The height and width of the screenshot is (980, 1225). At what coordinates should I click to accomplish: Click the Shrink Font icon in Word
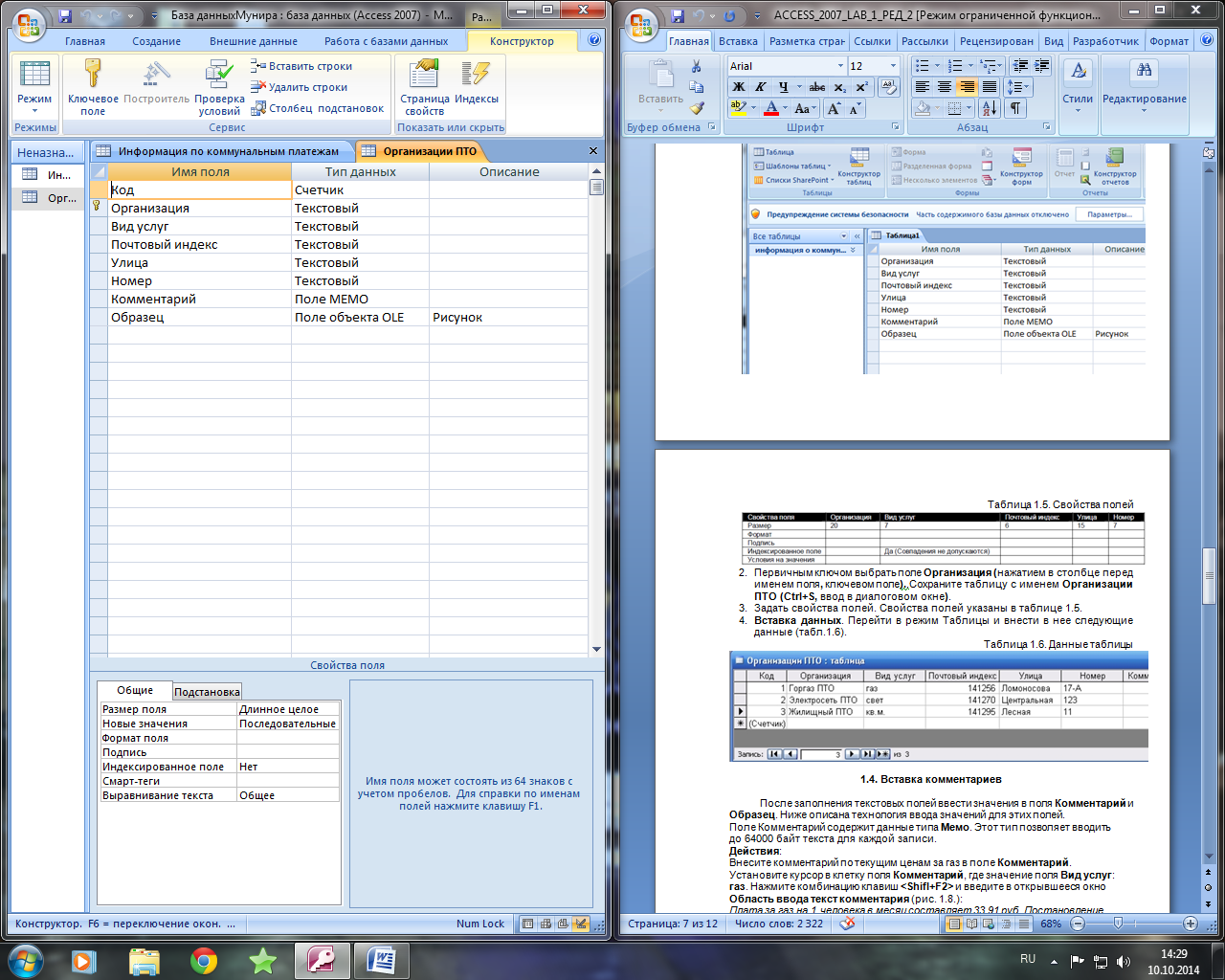[854, 108]
